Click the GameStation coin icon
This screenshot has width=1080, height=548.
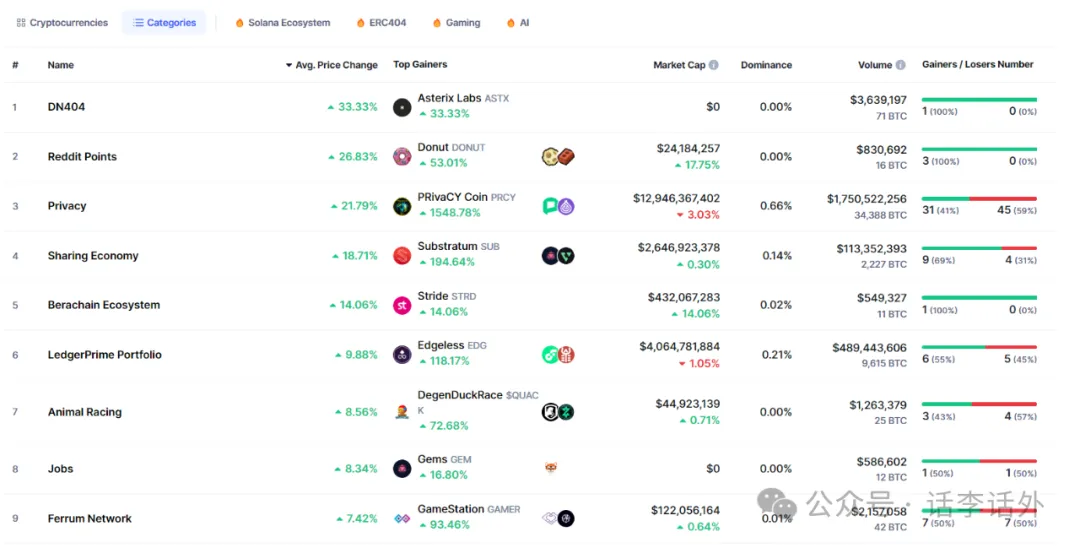pyautogui.click(x=402, y=518)
